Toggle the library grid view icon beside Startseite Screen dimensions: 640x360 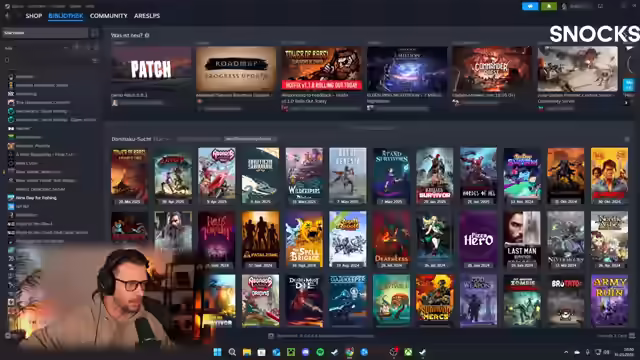pyautogui.click(x=94, y=33)
